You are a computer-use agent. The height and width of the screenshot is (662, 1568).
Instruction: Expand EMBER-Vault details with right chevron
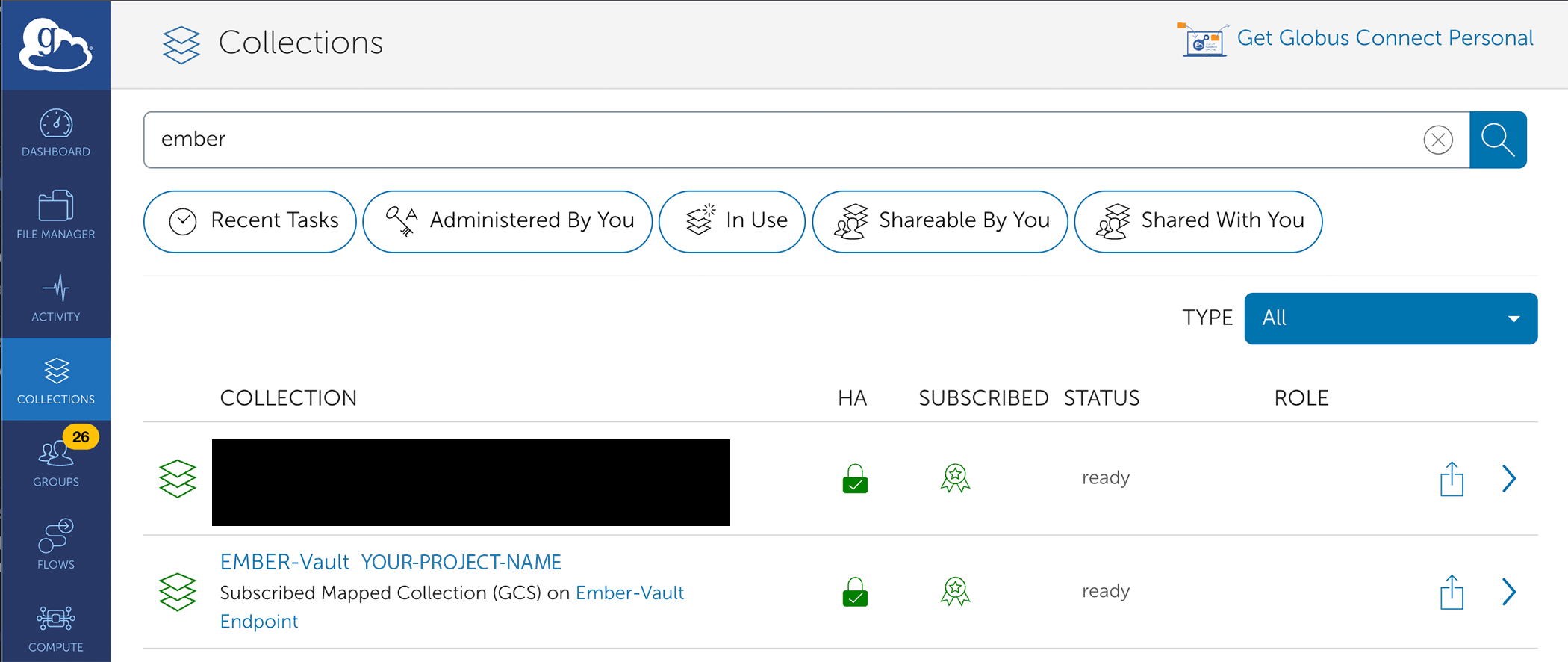1509,593
